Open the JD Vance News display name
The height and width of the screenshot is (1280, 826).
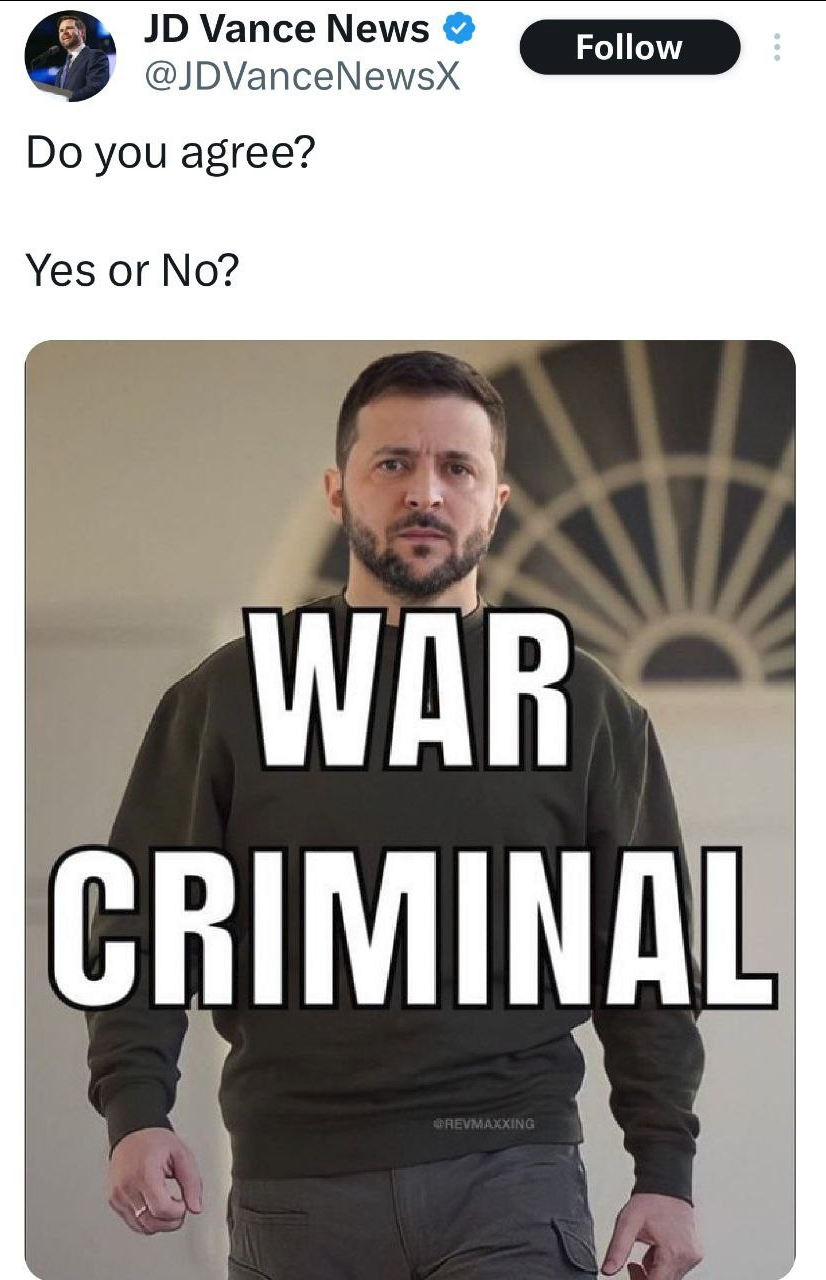[287, 30]
